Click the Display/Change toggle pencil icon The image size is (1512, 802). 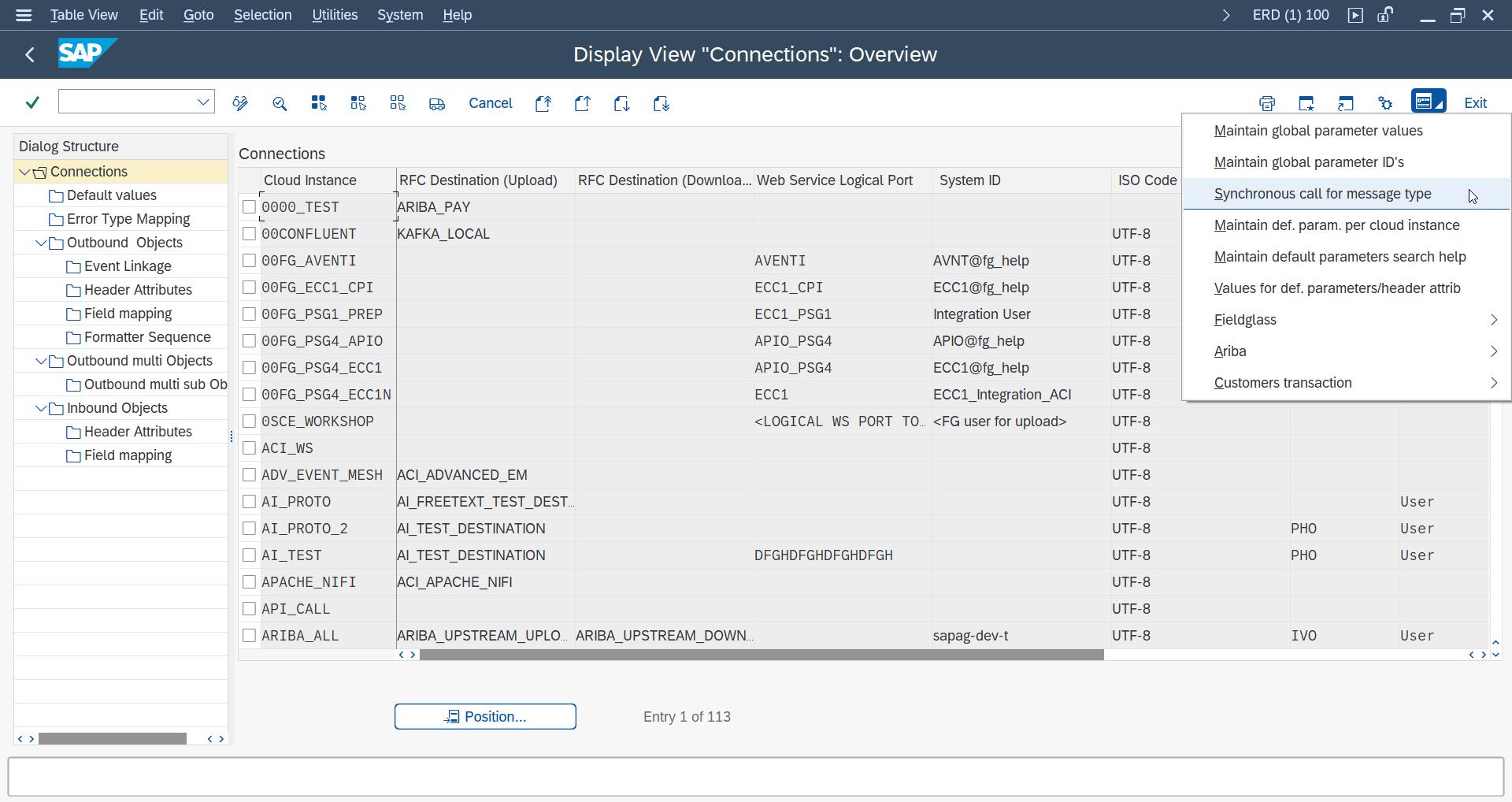(240, 103)
